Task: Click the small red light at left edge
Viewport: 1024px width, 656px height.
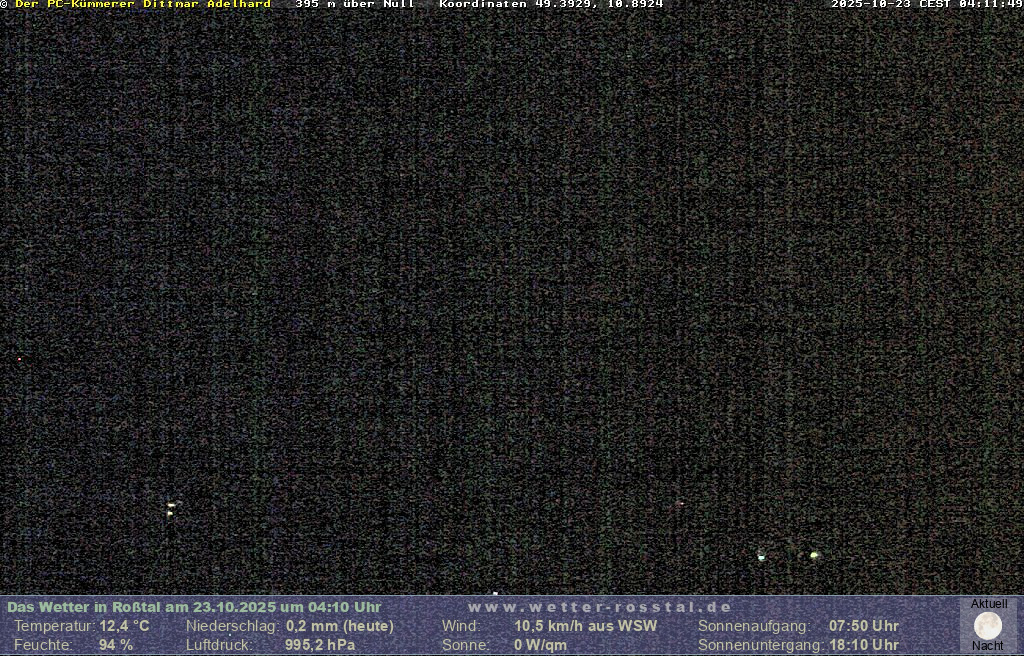Action: pos(19,358)
